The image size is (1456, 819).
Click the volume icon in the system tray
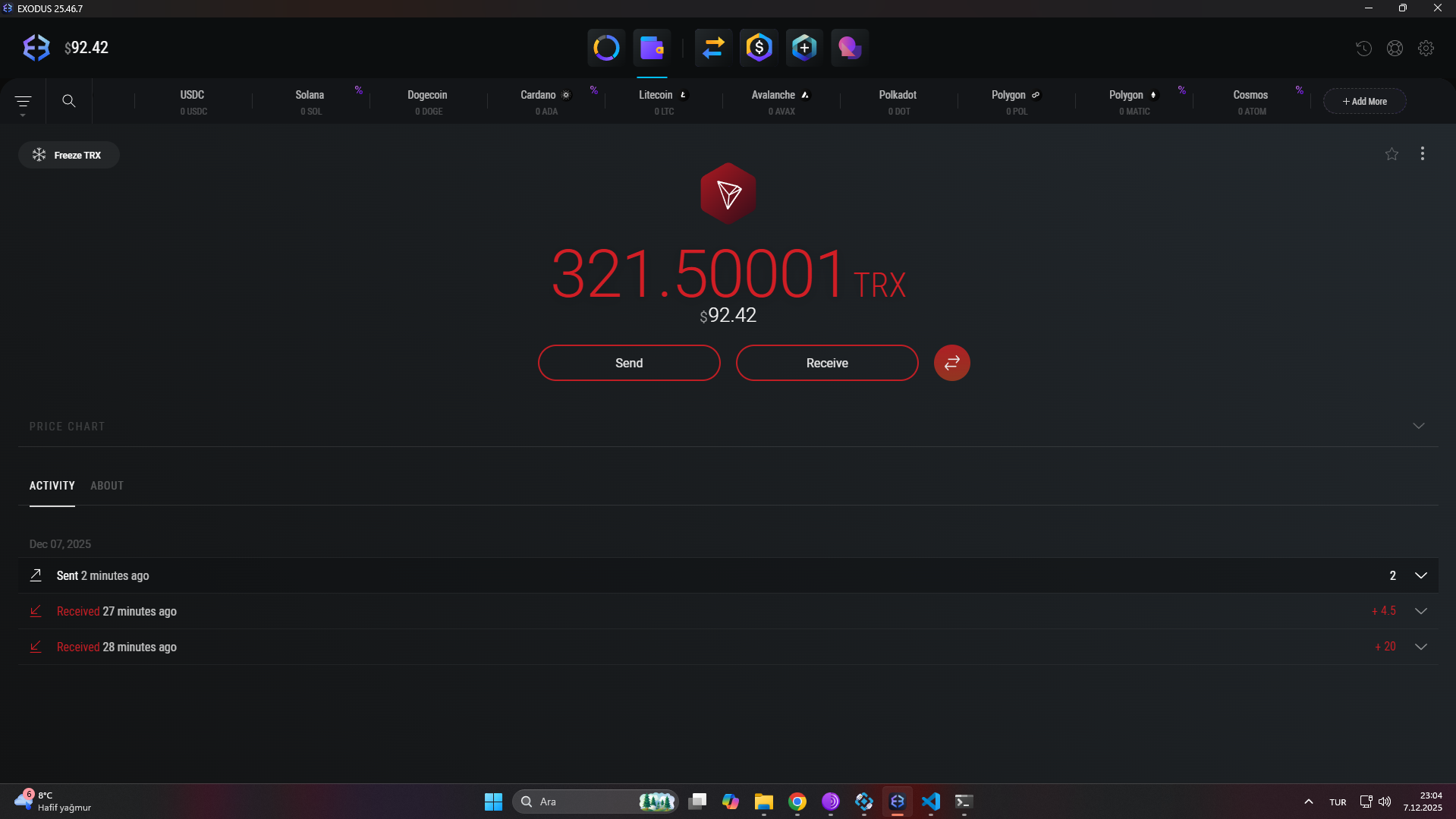[x=1385, y=802]
